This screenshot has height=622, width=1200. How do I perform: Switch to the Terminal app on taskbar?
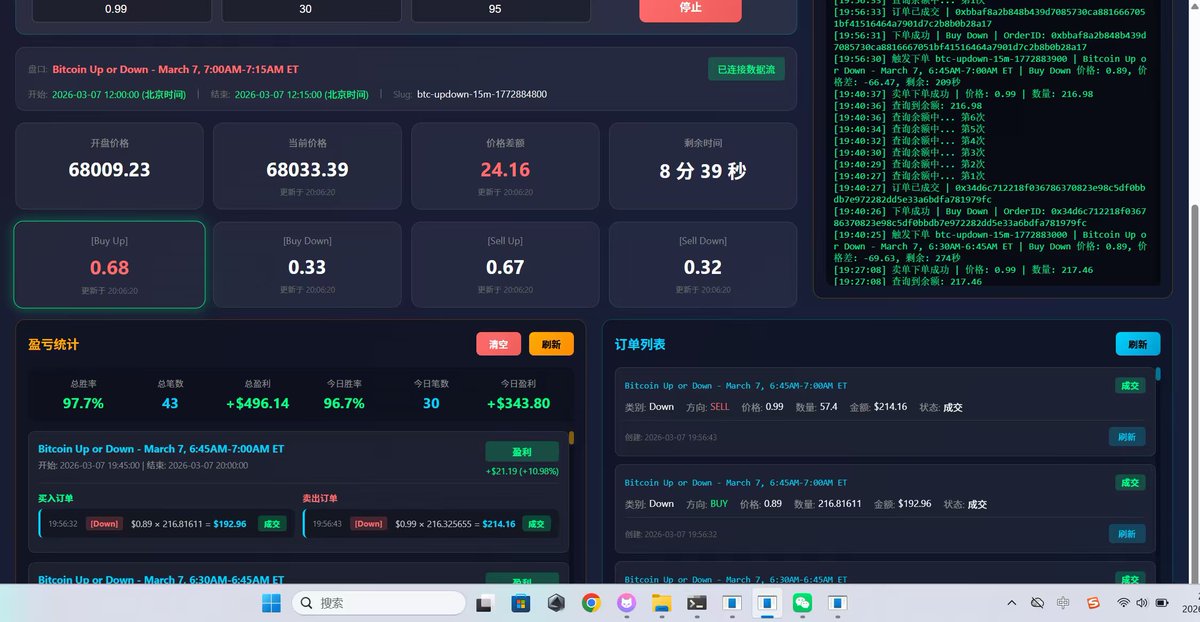697,603
